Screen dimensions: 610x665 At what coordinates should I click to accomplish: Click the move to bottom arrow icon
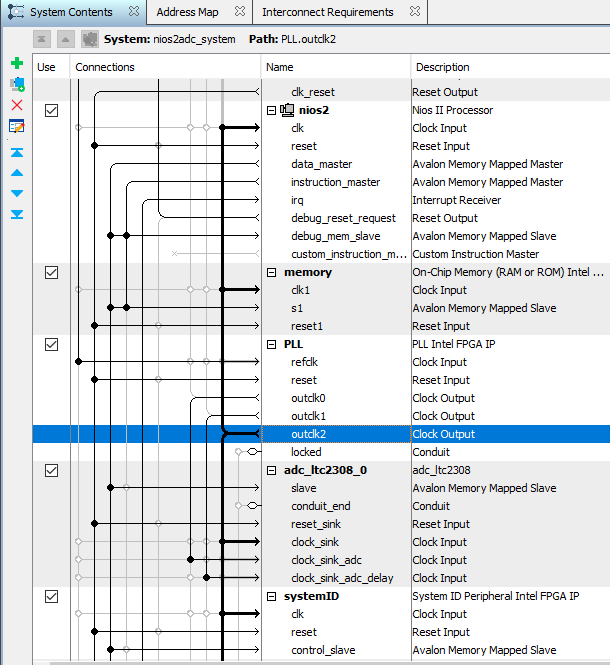(x=17, y=214)
